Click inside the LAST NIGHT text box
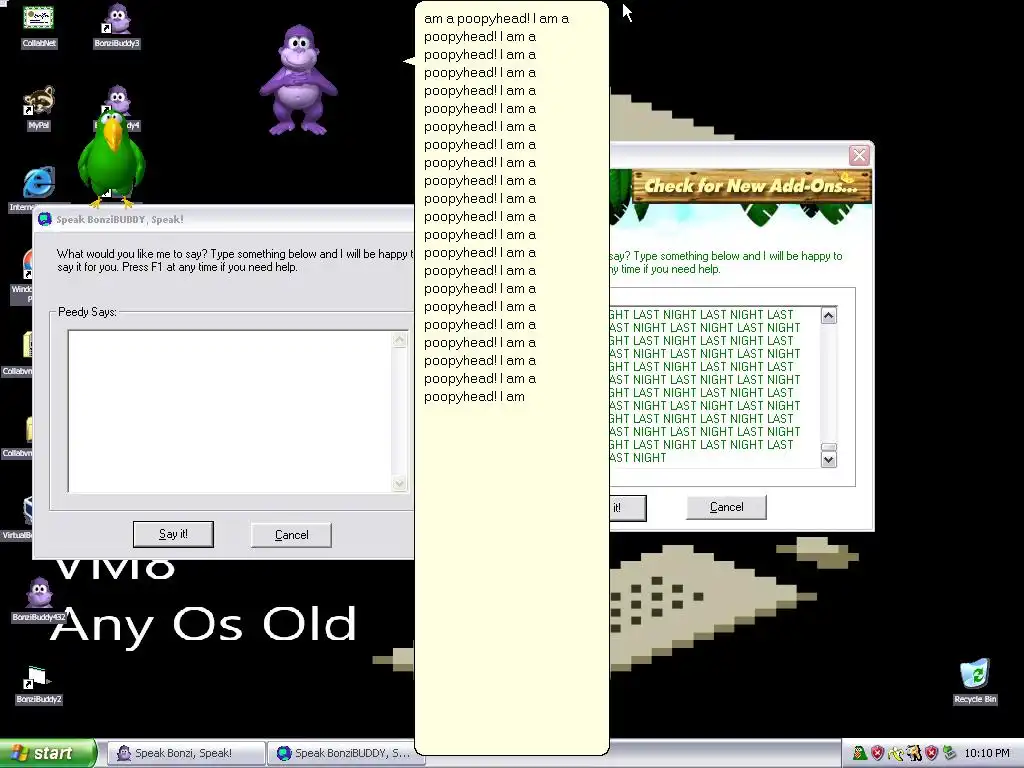1024x768 pixels. pyautogui.click(x=714, y=387)
